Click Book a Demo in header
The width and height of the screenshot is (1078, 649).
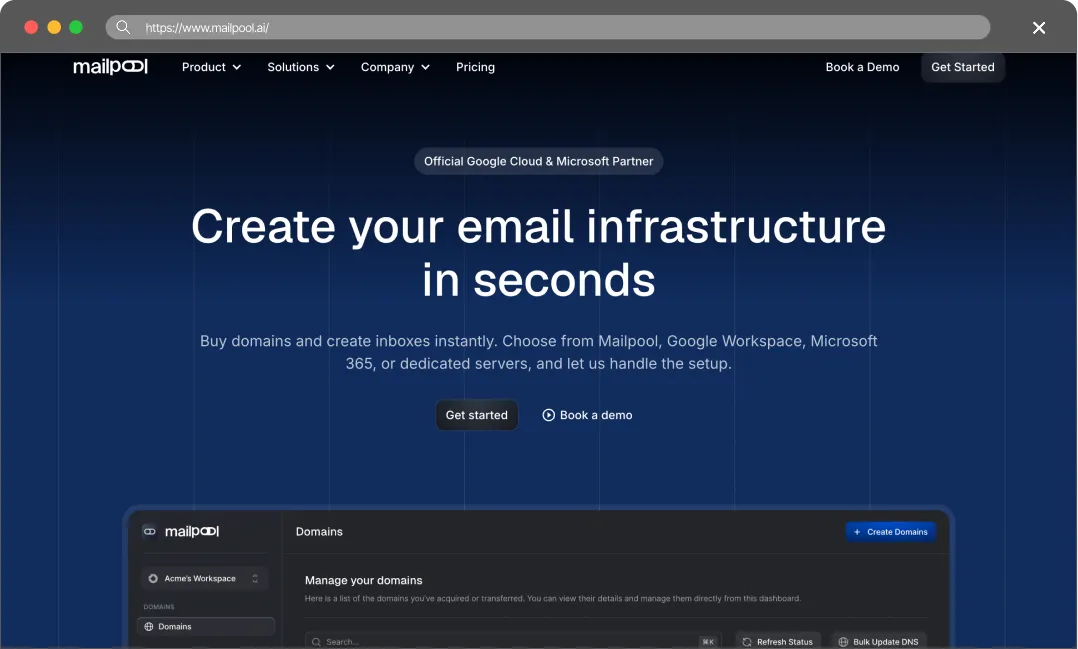tap(862, 67)
